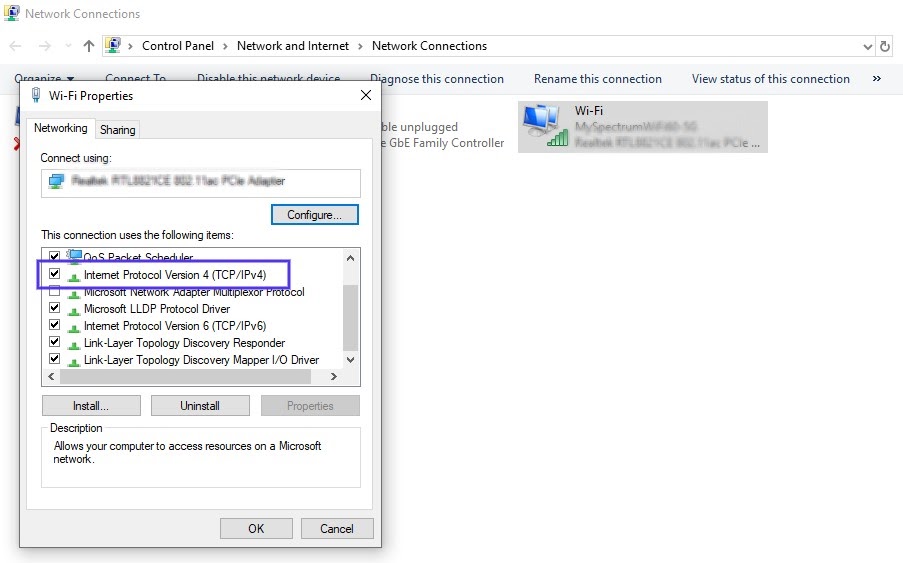The height and width of the screenshot is (563, 903).
Task: Click the scroll down arrow in items list
Action: (350, 360)
